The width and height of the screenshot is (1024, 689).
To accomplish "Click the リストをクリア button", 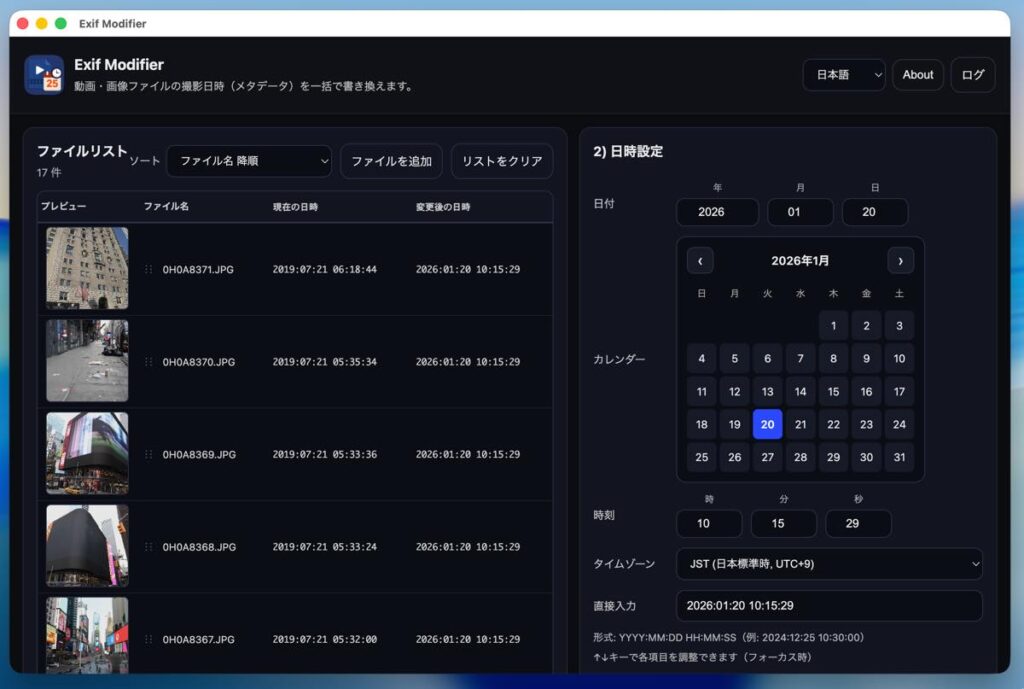I will pos(502,161).
